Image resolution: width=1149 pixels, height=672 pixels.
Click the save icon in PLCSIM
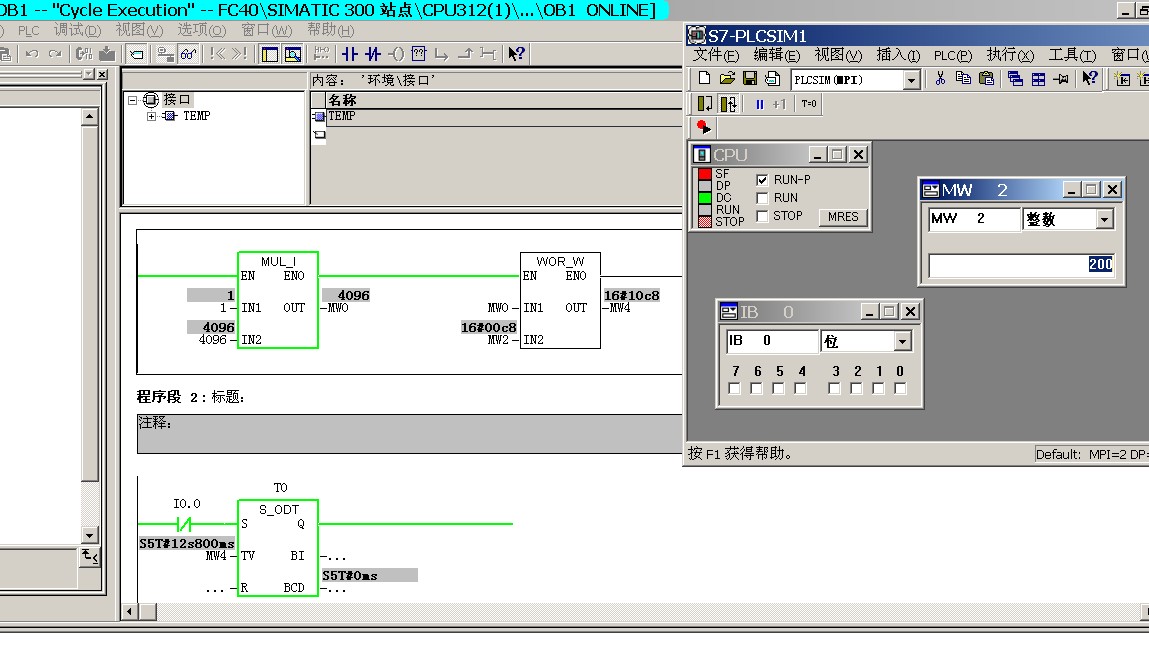pos(750,78)
